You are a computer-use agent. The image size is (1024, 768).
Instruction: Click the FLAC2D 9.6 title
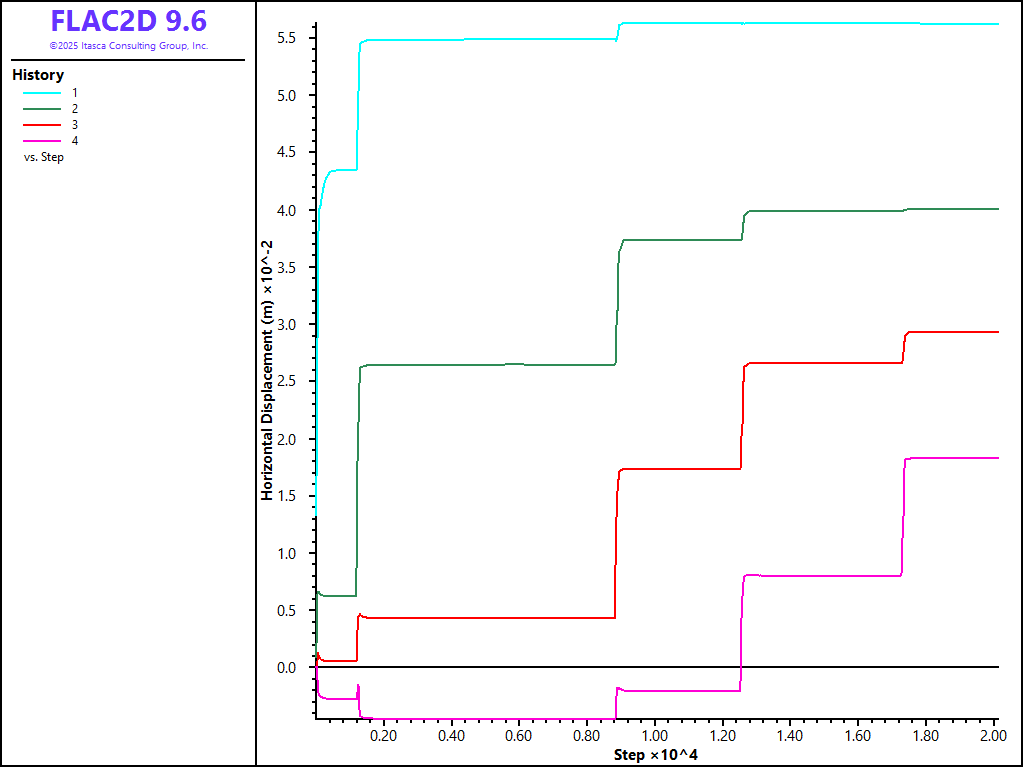(128, 21)
